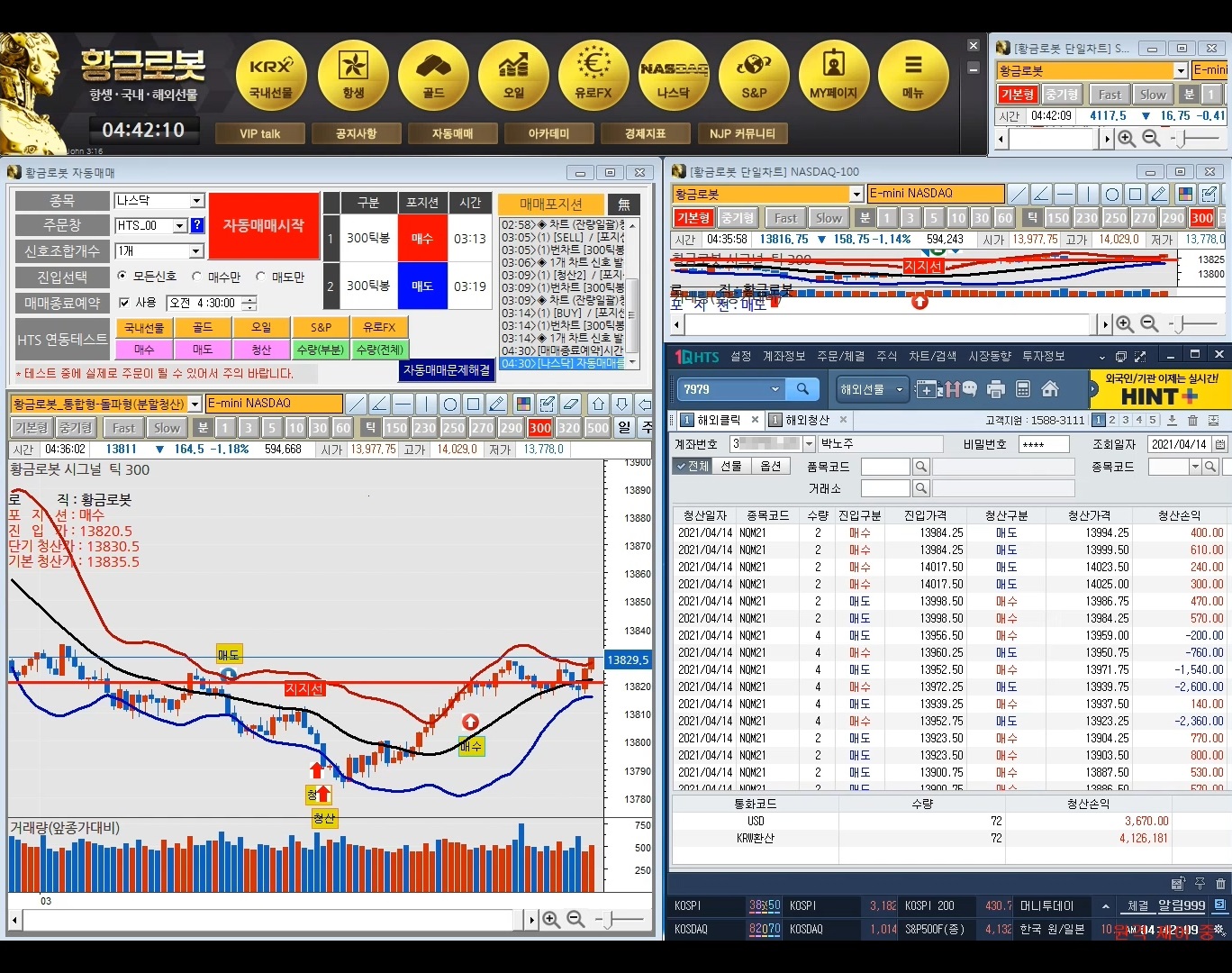Click down-arrow marker tool in main chart toolbar
The image size is (1232, 973).
tap(621, 404)
